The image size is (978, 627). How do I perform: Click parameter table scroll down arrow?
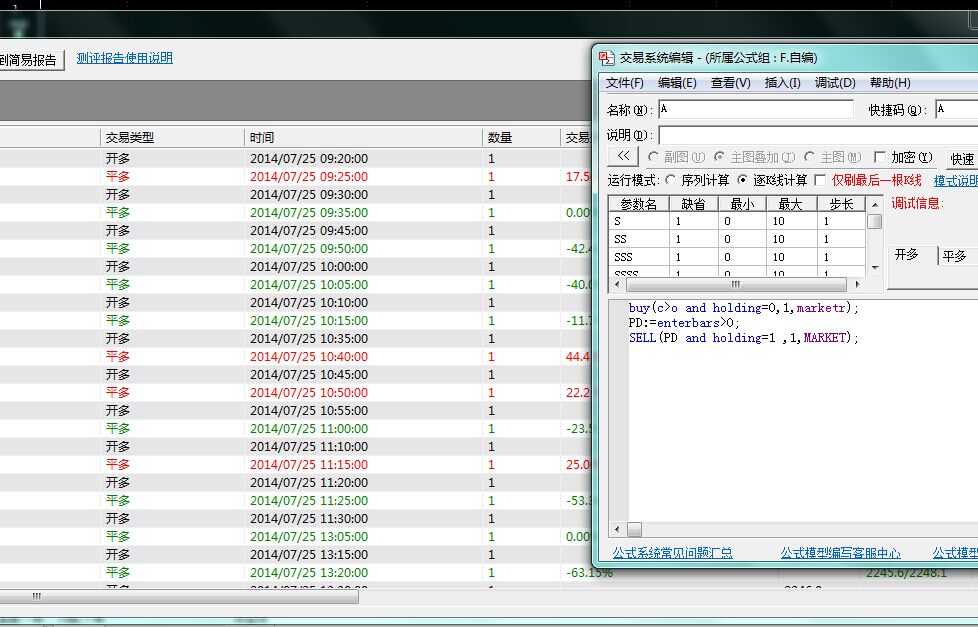coord(875,268)
